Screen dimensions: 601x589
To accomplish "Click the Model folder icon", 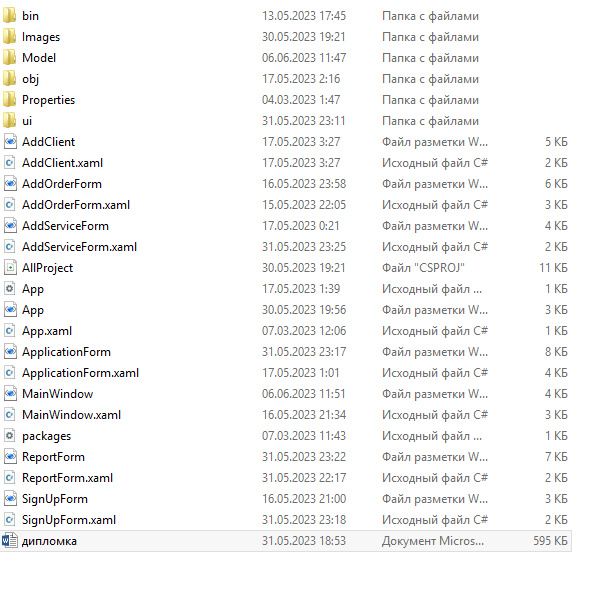I will [x=10, y=58].
